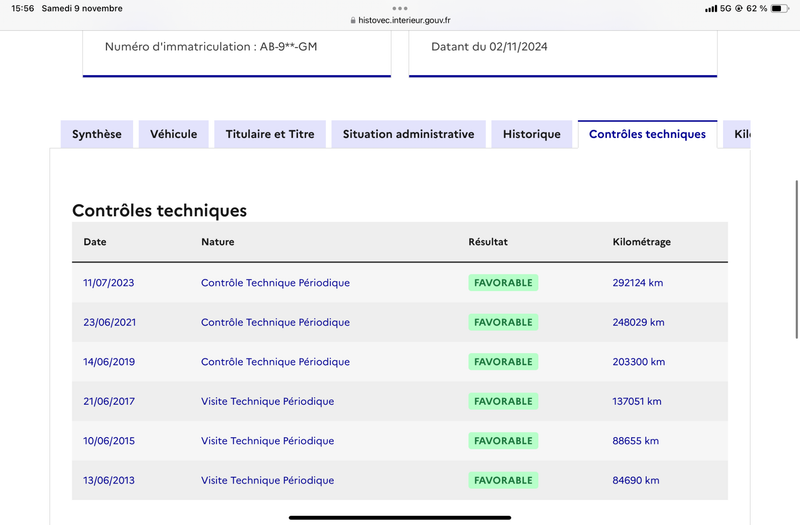The image size is (800, 525).
Task: Switch to the Véhicule tab
Action: coord(173,134)
